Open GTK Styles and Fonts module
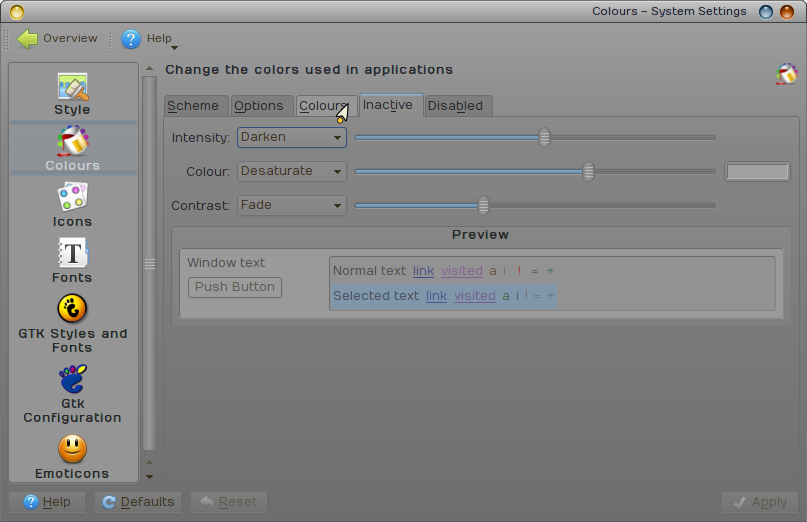The width and height of the screenshot is (807, 522). click(73, 324)
